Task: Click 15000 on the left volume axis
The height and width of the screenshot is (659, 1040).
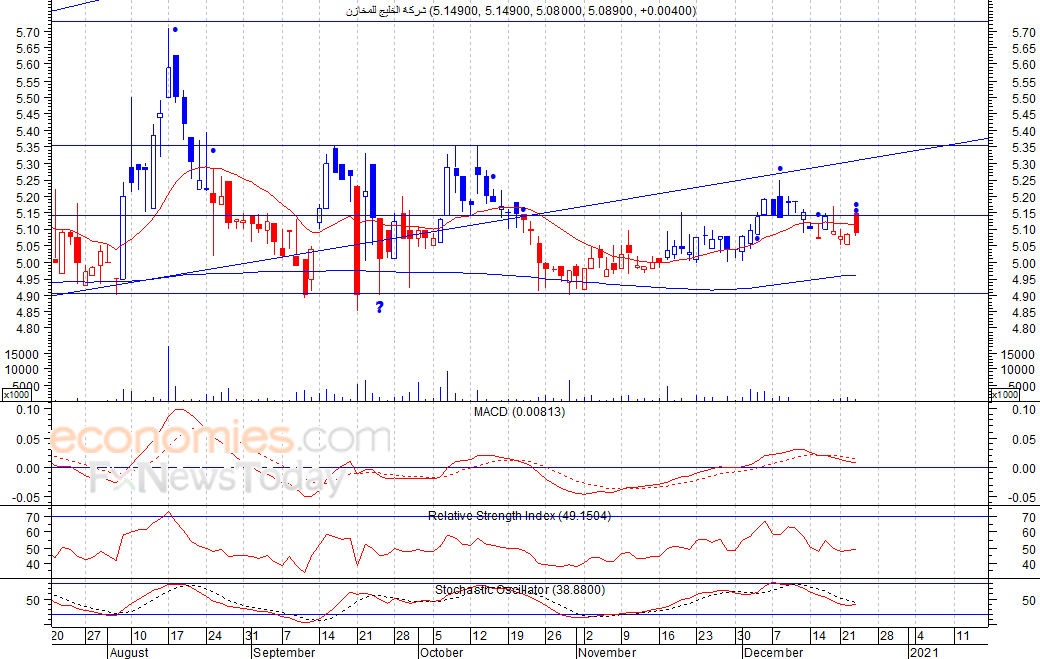Action: click(x=22, y=355)
